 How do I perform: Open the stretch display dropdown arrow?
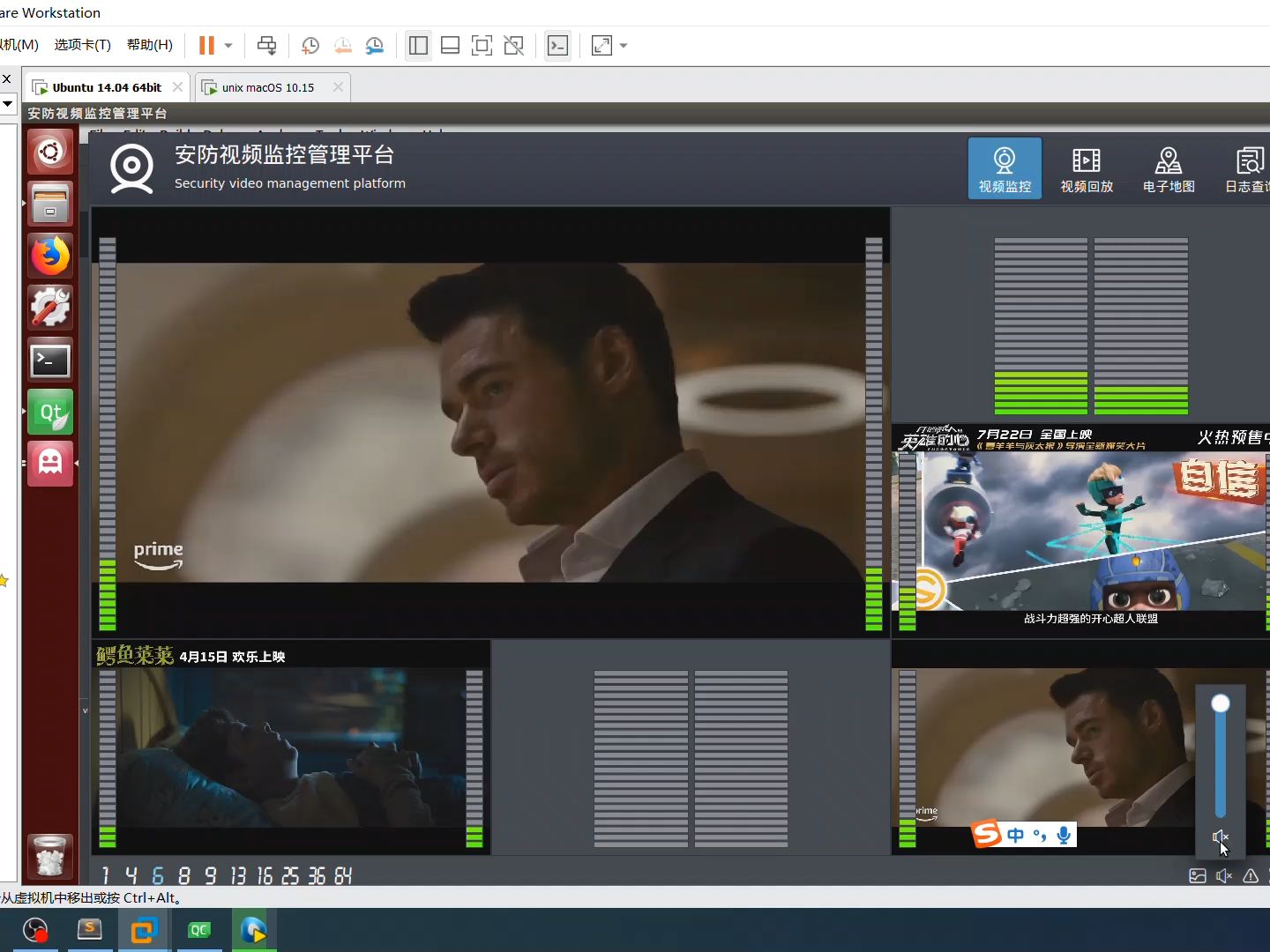pyautogui.click(x=624, y=46)
